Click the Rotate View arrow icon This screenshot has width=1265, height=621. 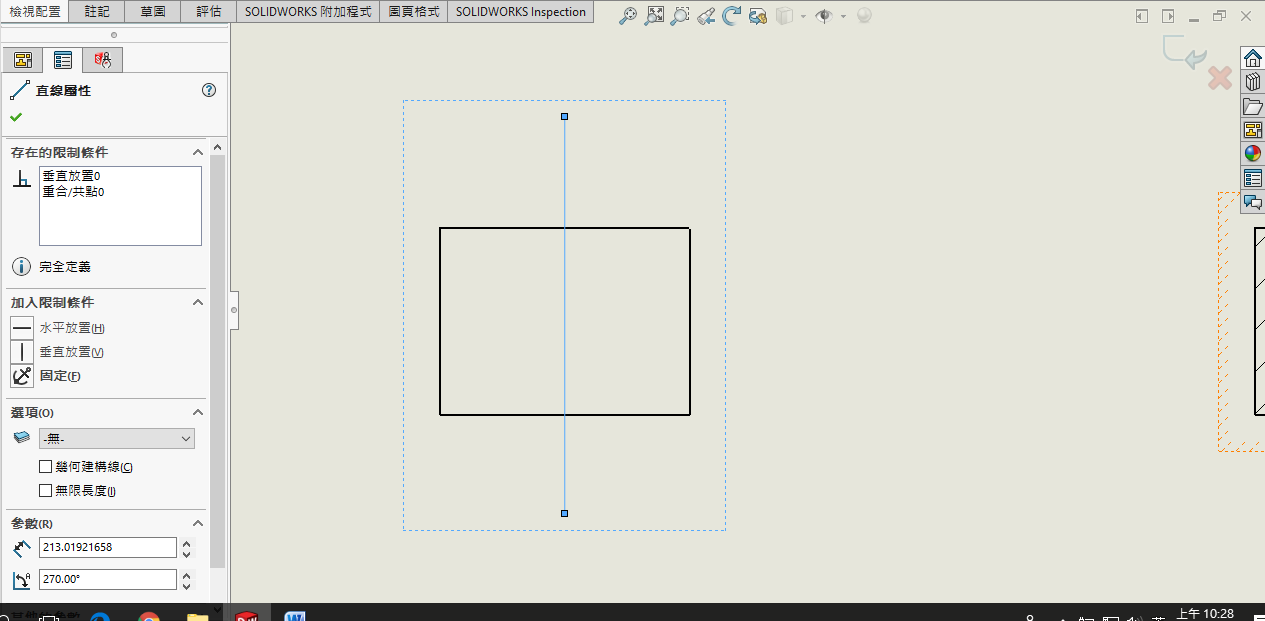pyautogui.click(x=731, y=16)
